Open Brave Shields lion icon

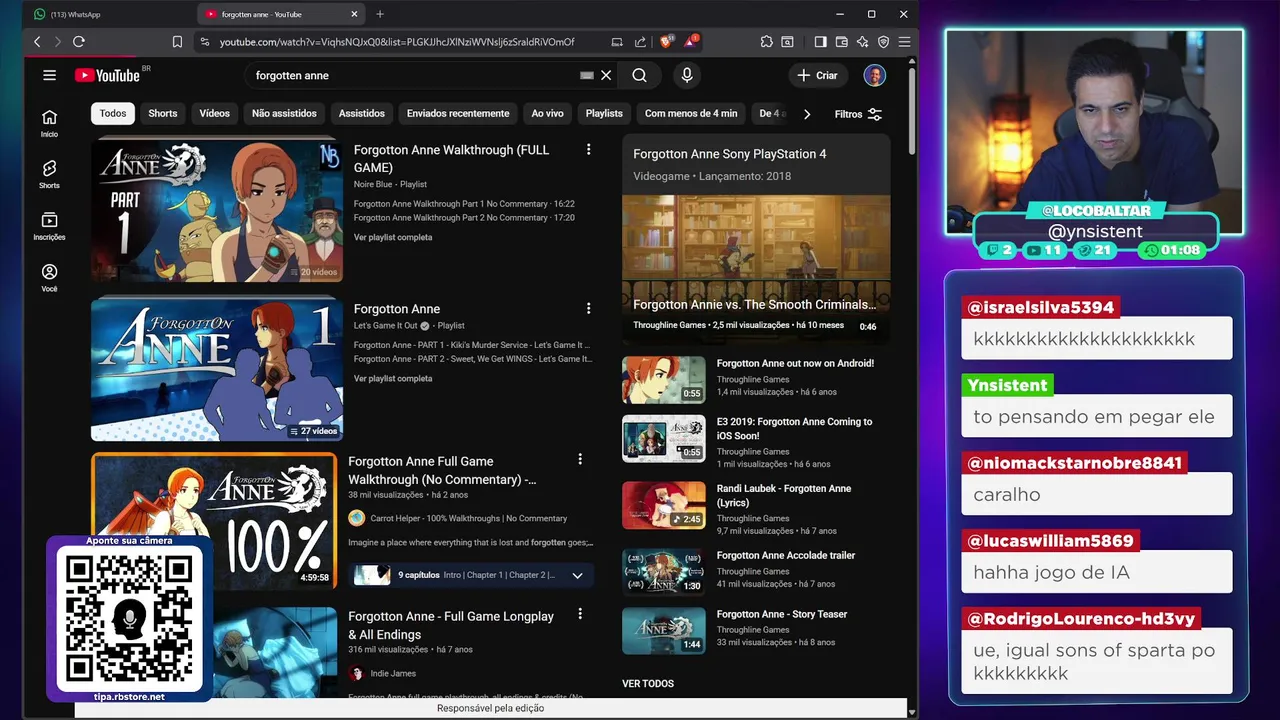pos(666,42)
